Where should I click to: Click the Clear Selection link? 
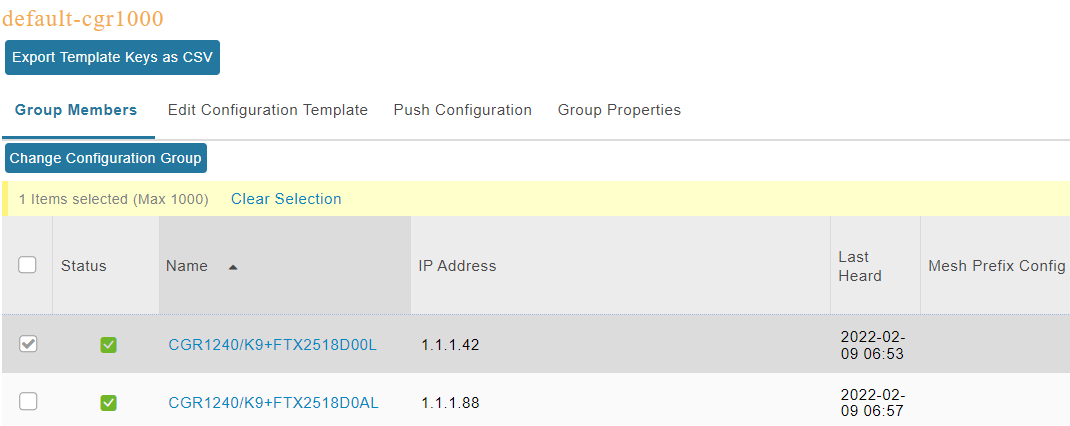(286, 199)
